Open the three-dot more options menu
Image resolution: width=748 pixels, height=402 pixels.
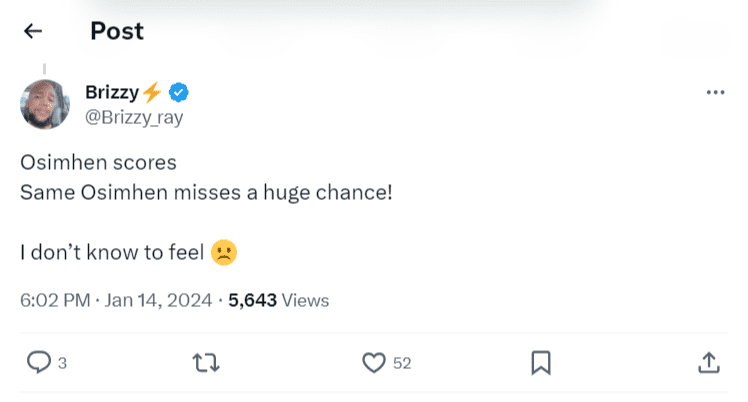coord(714,92)
